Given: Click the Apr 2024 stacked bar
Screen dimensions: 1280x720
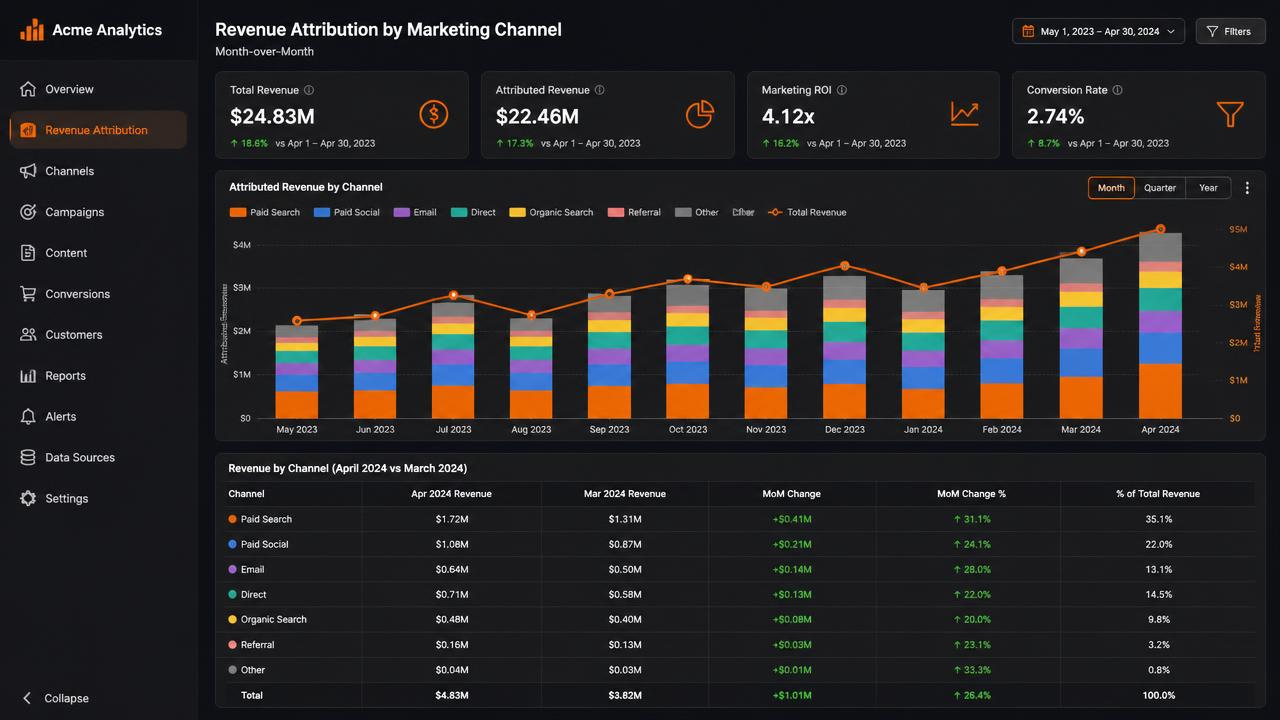Looking at the screenshot, I should pyautogui.click(x=1160, y=326).
